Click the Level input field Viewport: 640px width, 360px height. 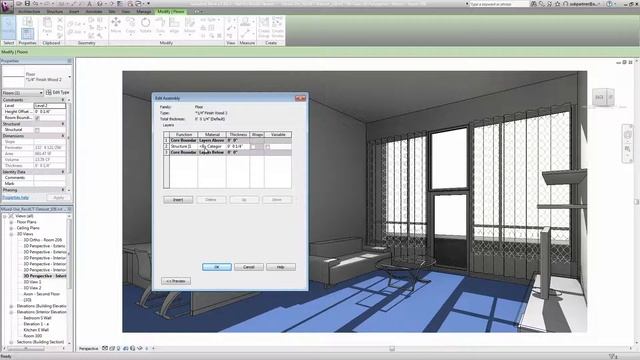(x=49, y=106)
